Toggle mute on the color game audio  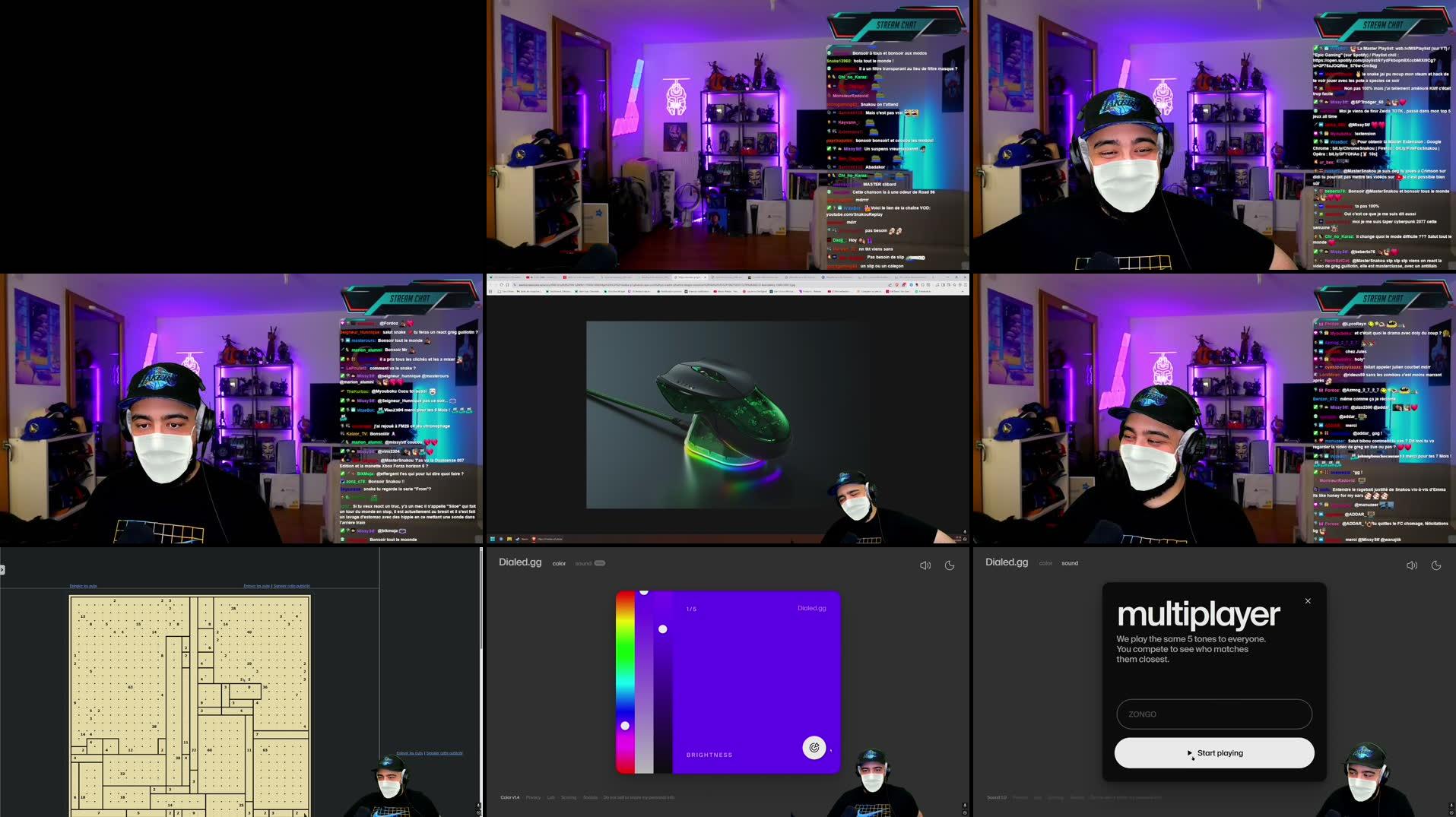[925, 565]
